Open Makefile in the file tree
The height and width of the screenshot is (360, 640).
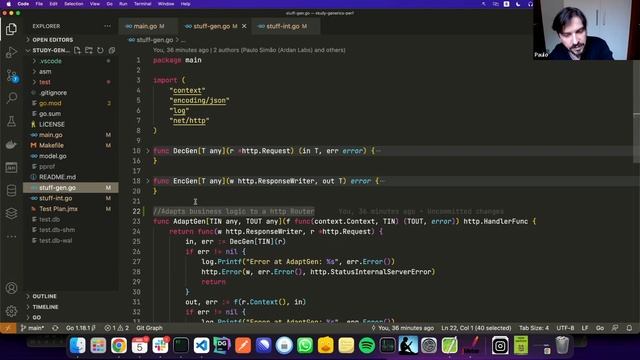click(51, 145)
